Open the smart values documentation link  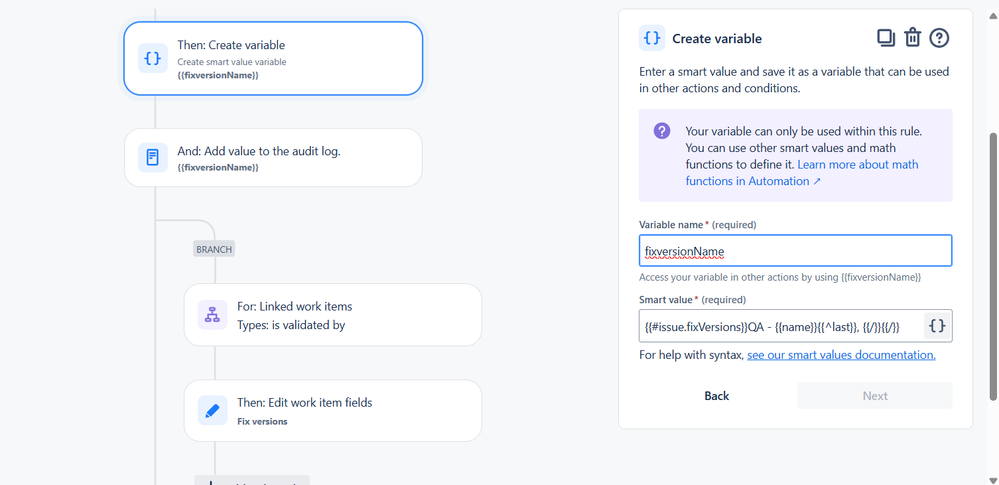pos(841,355)
